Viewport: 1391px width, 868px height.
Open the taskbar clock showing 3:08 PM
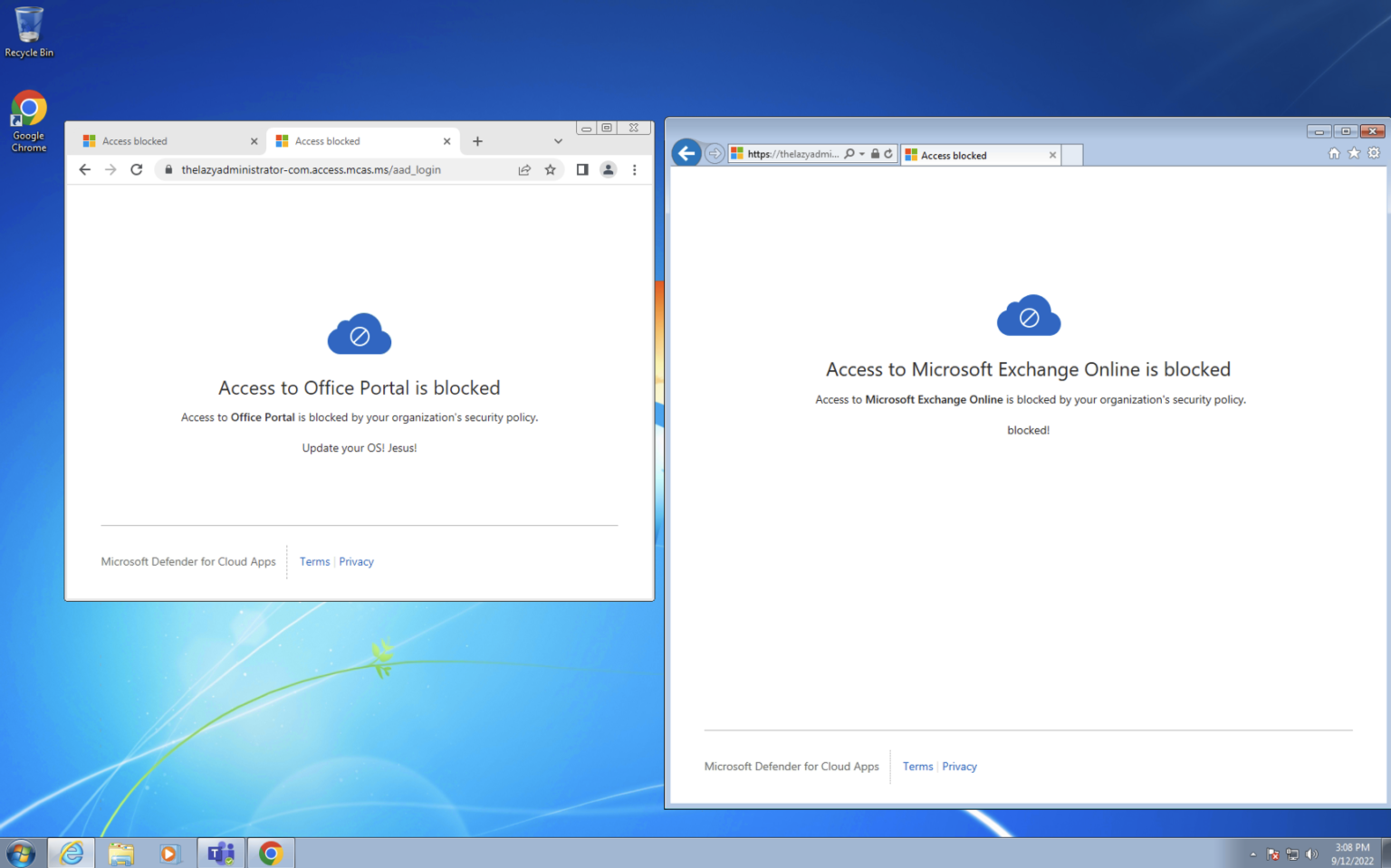pos(1352,854)
